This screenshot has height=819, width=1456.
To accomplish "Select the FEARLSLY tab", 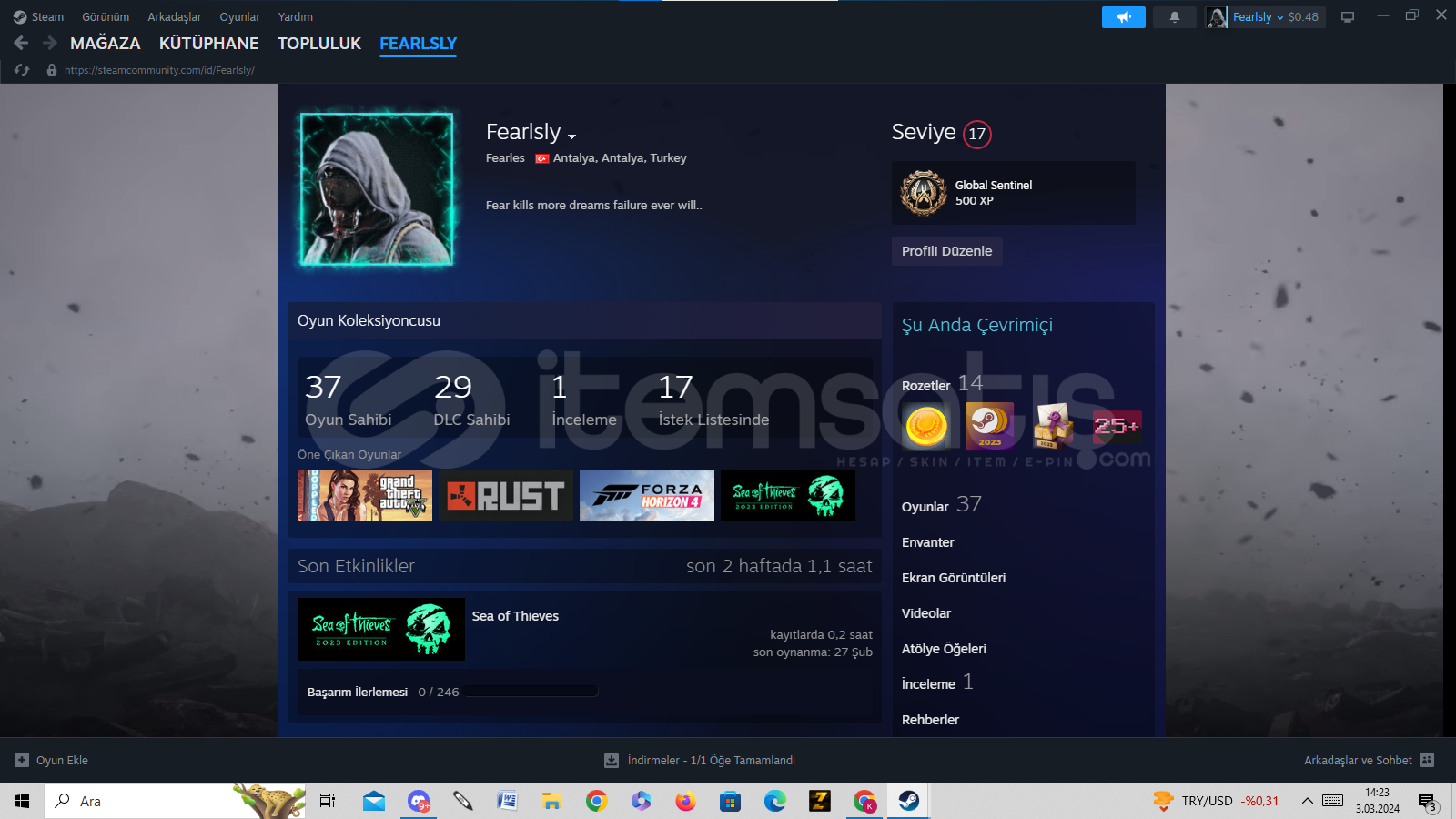I will 419,43.
